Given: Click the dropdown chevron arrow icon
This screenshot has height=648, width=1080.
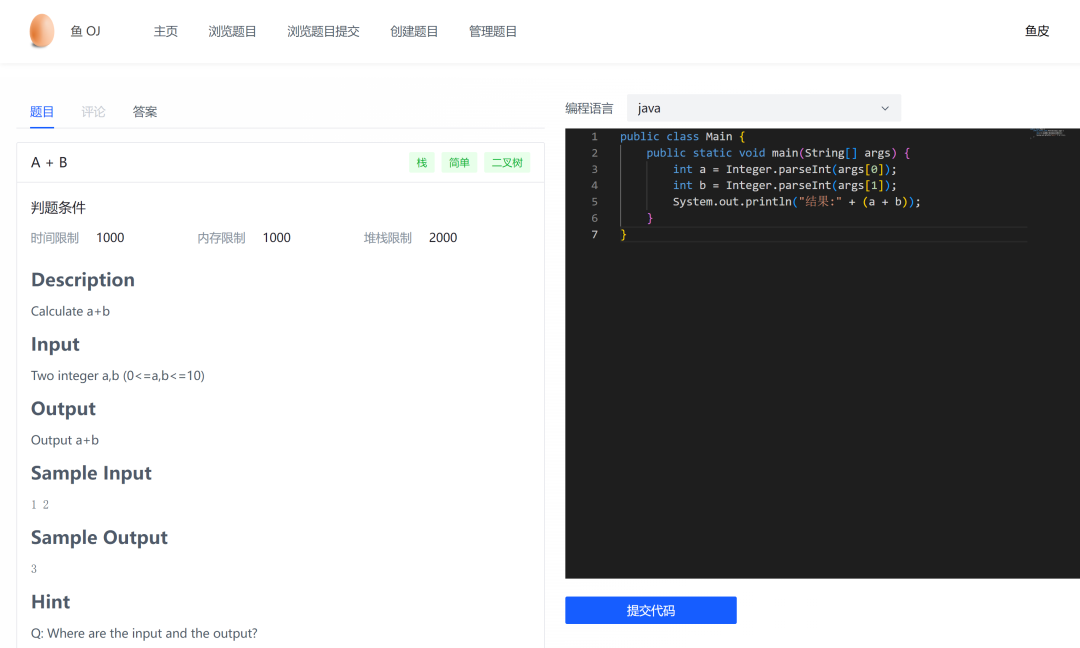Looking at the screenshot, I should click(x=885, y=108).
